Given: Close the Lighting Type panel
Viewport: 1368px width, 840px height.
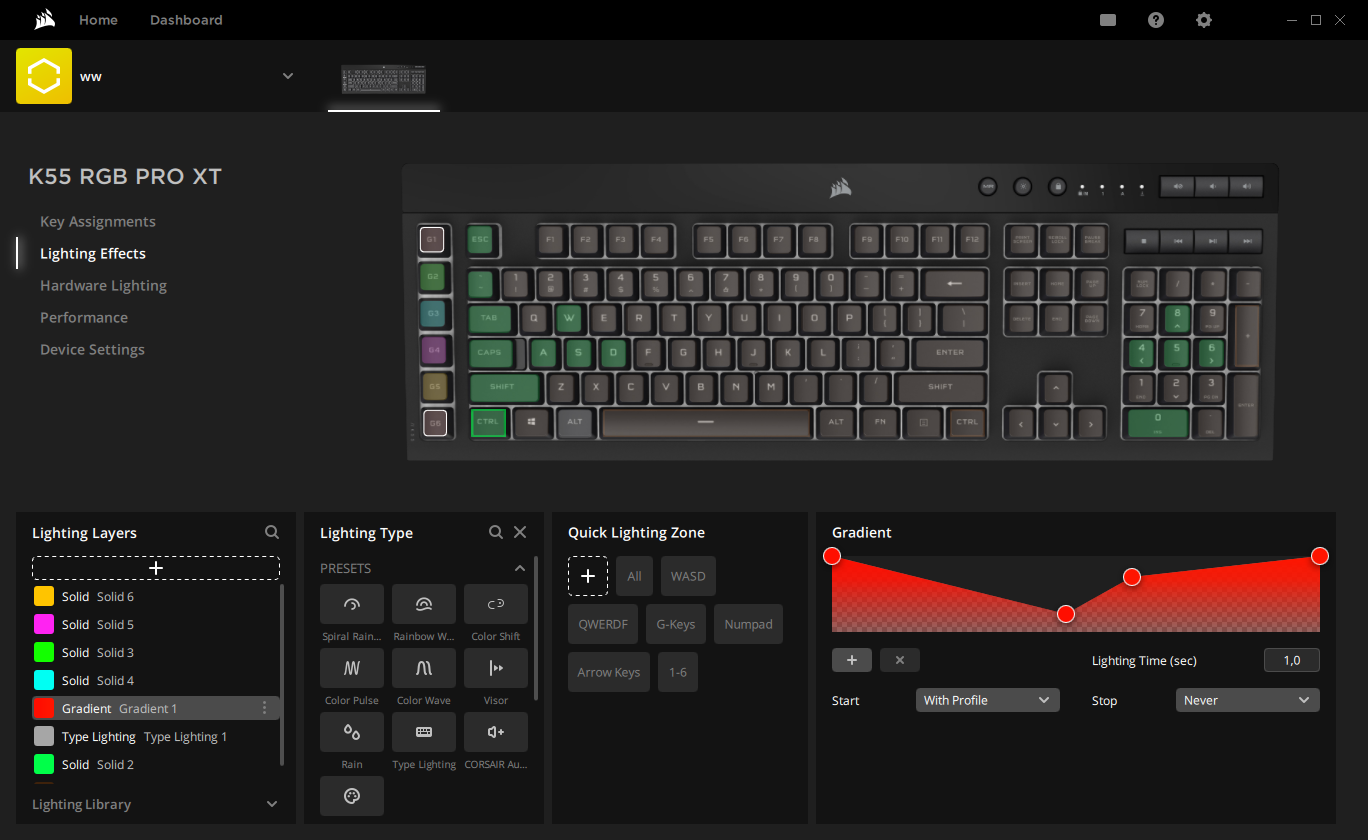Looking at the screenshot, I should 520,533.
